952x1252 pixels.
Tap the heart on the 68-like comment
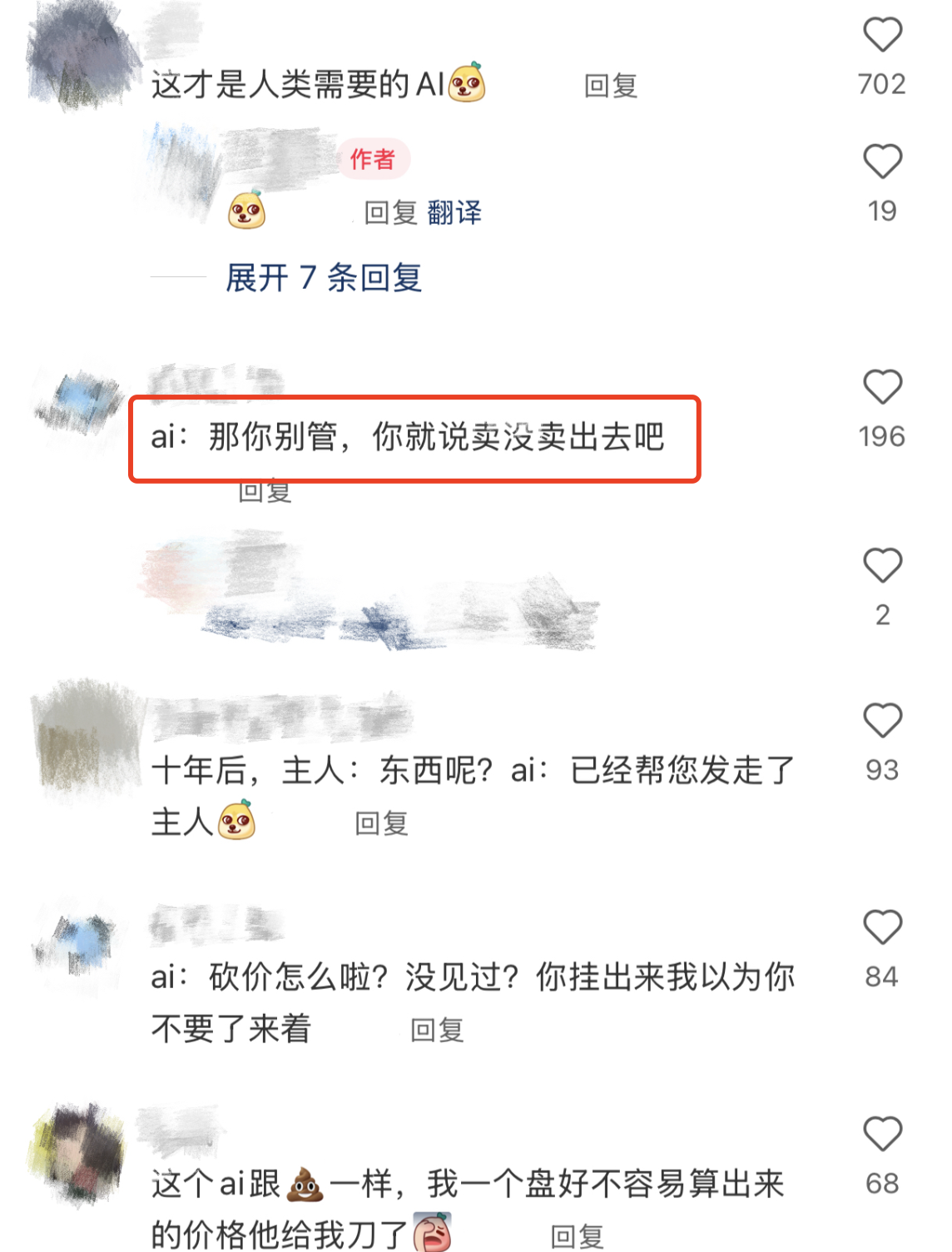882,1135
